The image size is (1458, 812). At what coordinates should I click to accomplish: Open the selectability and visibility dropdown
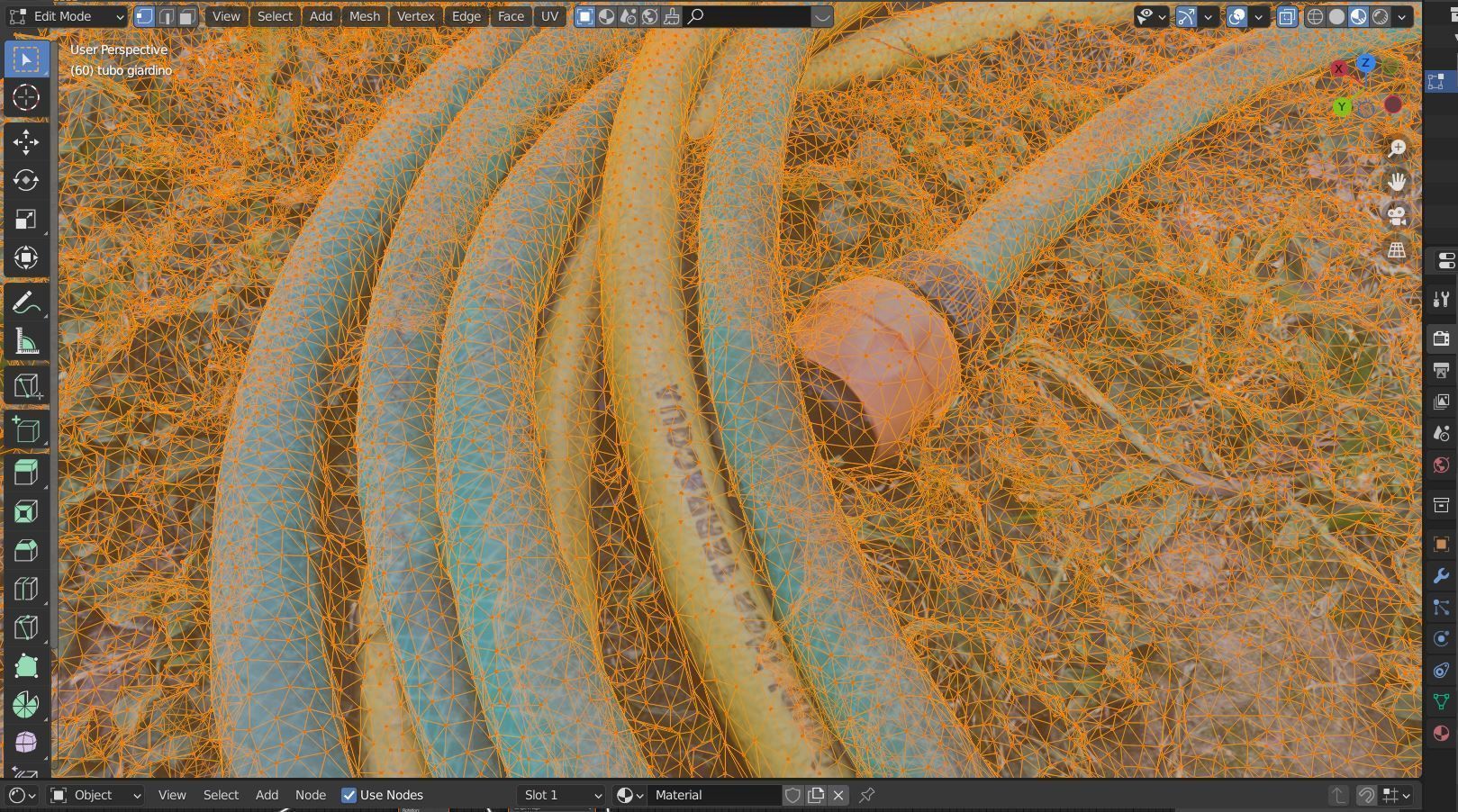pyautogui.click(x=1151, y=16)
